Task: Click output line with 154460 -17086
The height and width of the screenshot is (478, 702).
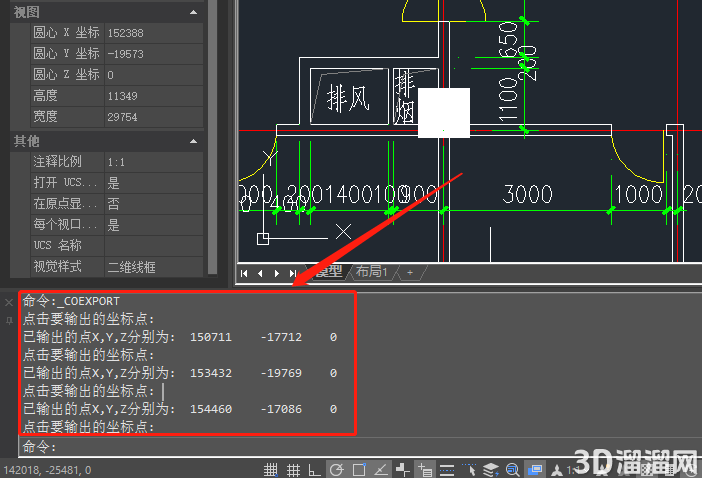Action: click(180, 409)
